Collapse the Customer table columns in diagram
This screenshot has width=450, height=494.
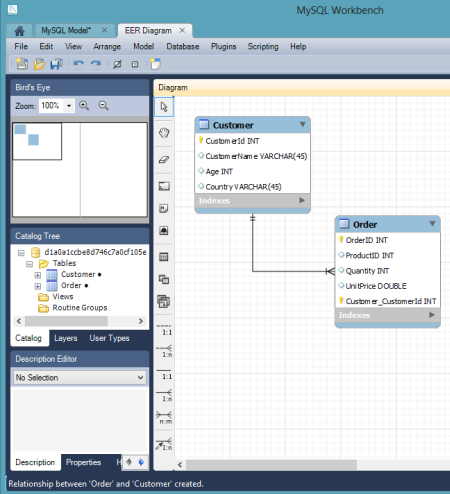[302, 124]
